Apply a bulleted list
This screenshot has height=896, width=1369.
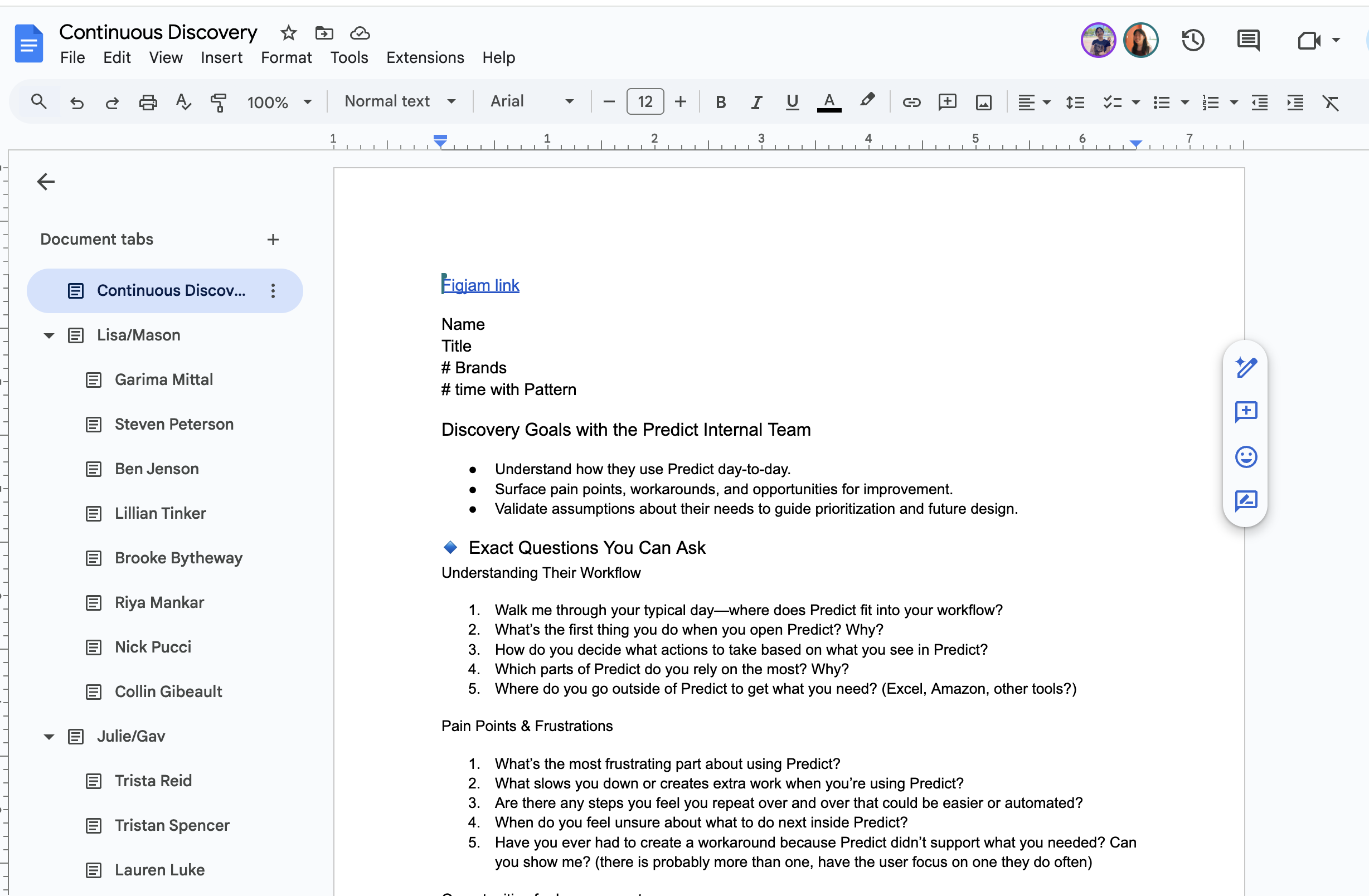(x=1161, y=103)
